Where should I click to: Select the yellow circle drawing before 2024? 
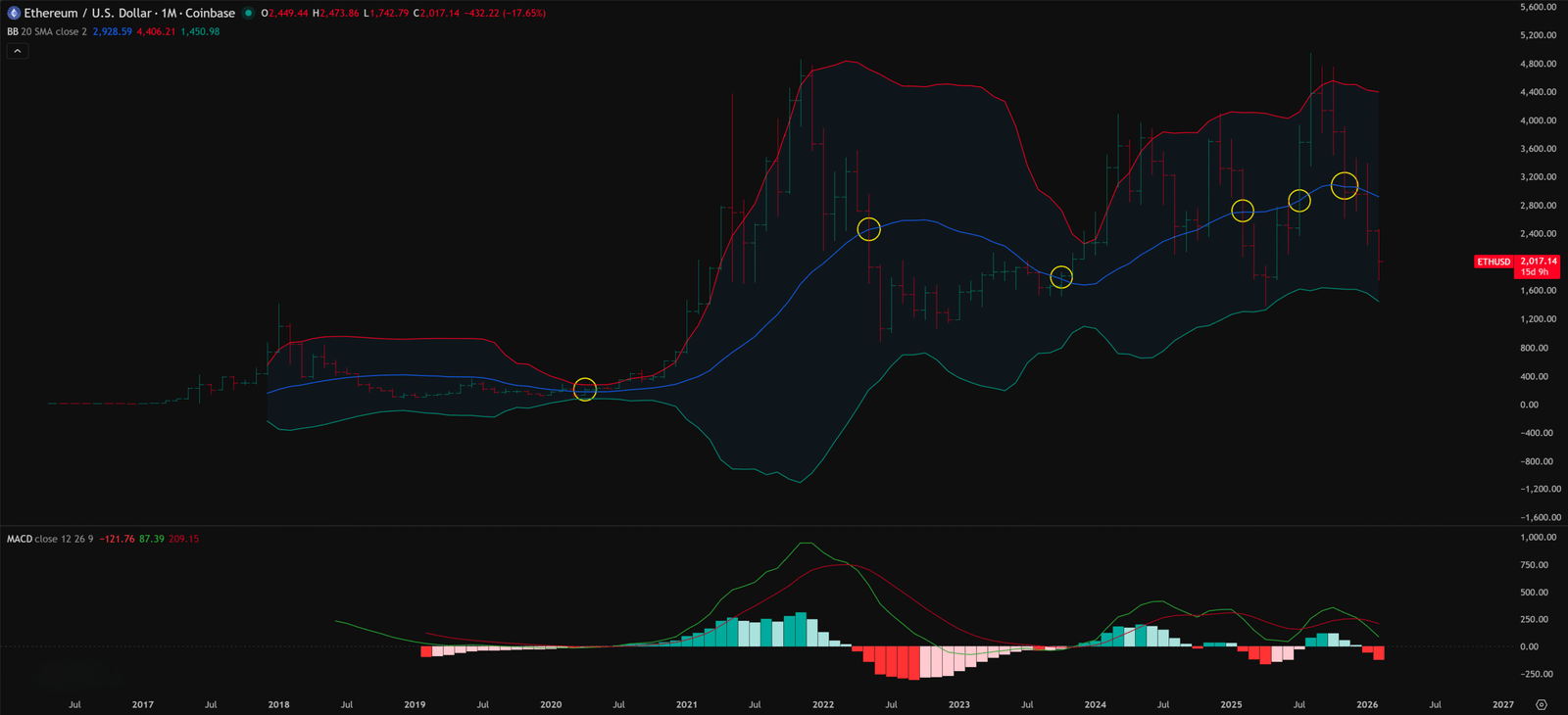[x=1061, y=277]
